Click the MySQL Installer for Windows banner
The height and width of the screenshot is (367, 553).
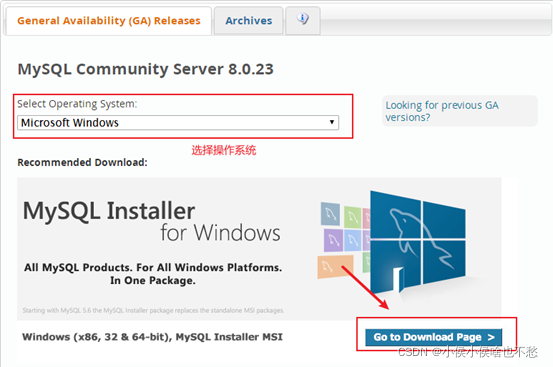[259, 249]
